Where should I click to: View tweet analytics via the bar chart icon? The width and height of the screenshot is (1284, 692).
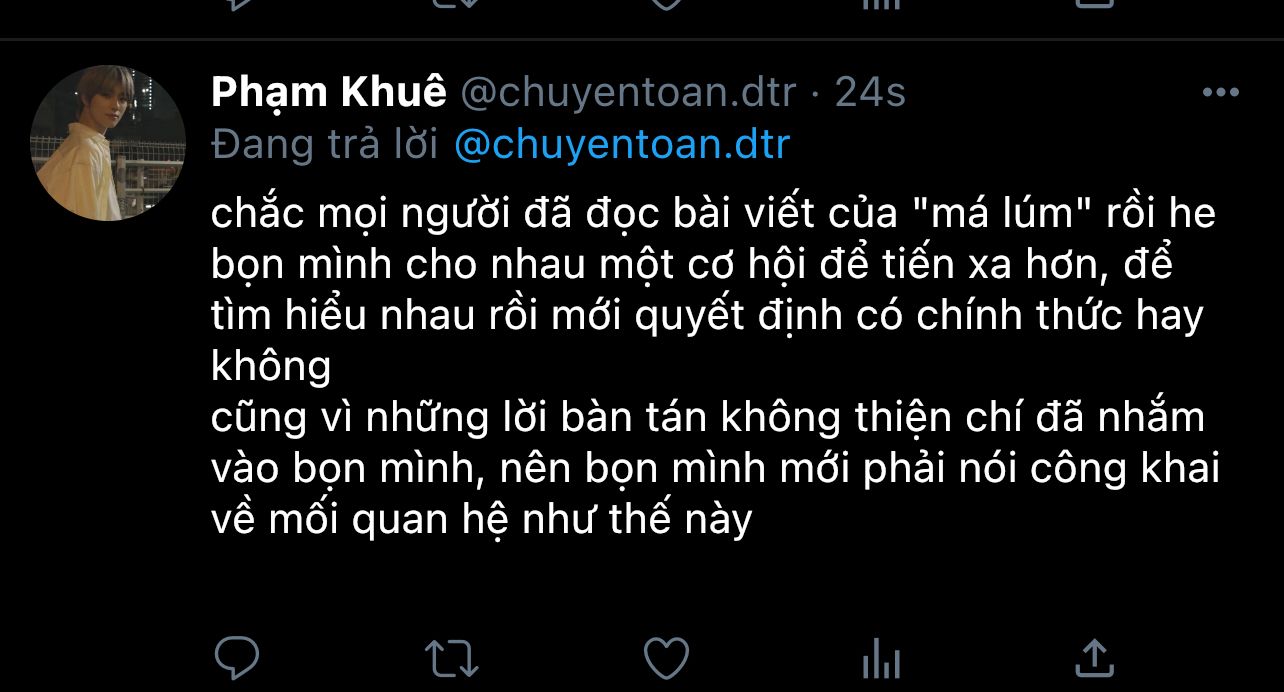tap(881, 660)
